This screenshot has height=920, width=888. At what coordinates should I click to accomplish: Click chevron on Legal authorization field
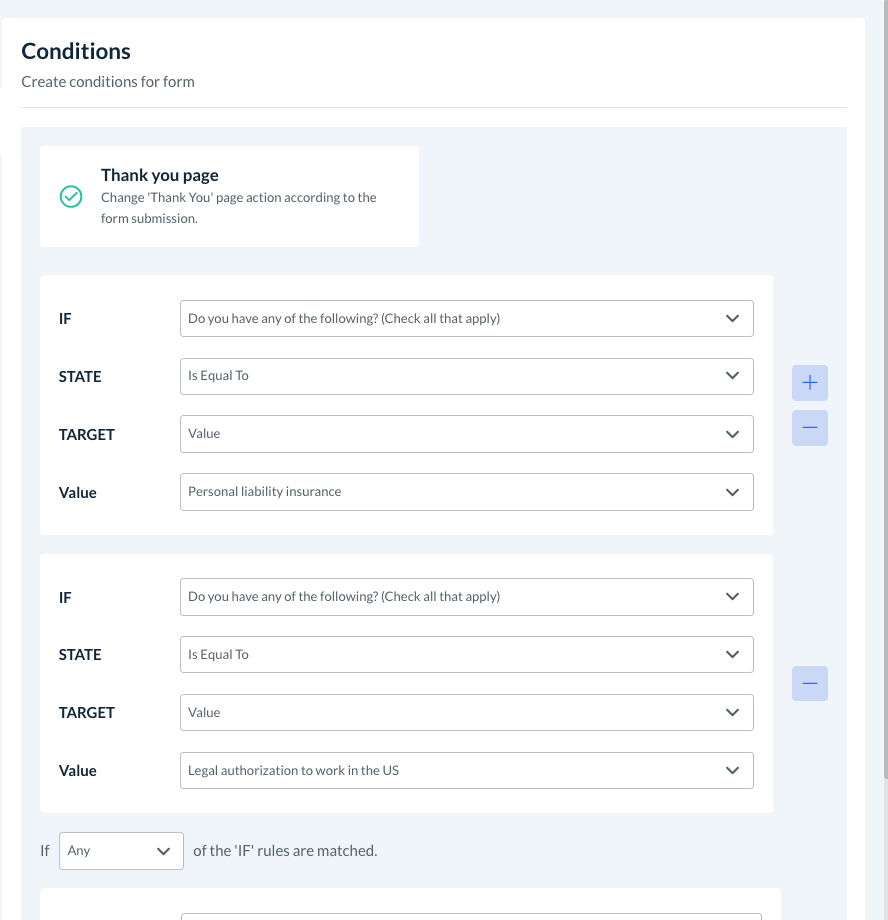(732, 771)
